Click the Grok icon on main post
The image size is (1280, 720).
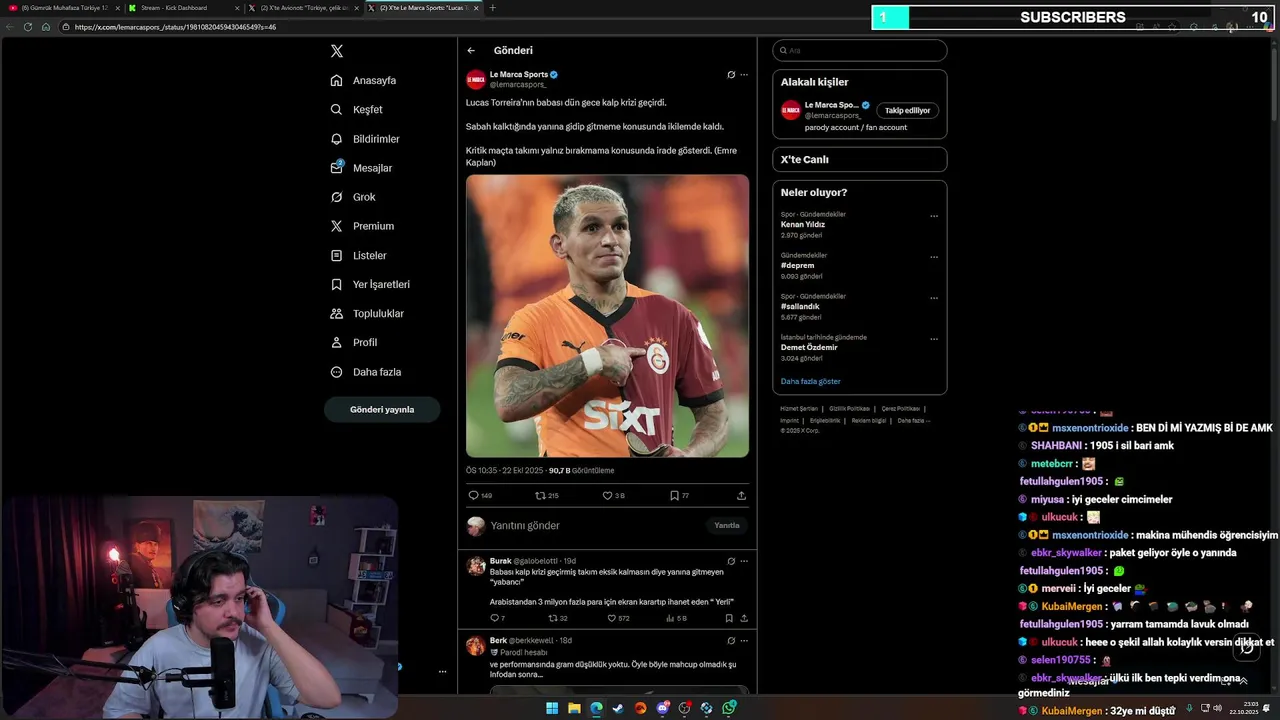[x=731, y=74]
